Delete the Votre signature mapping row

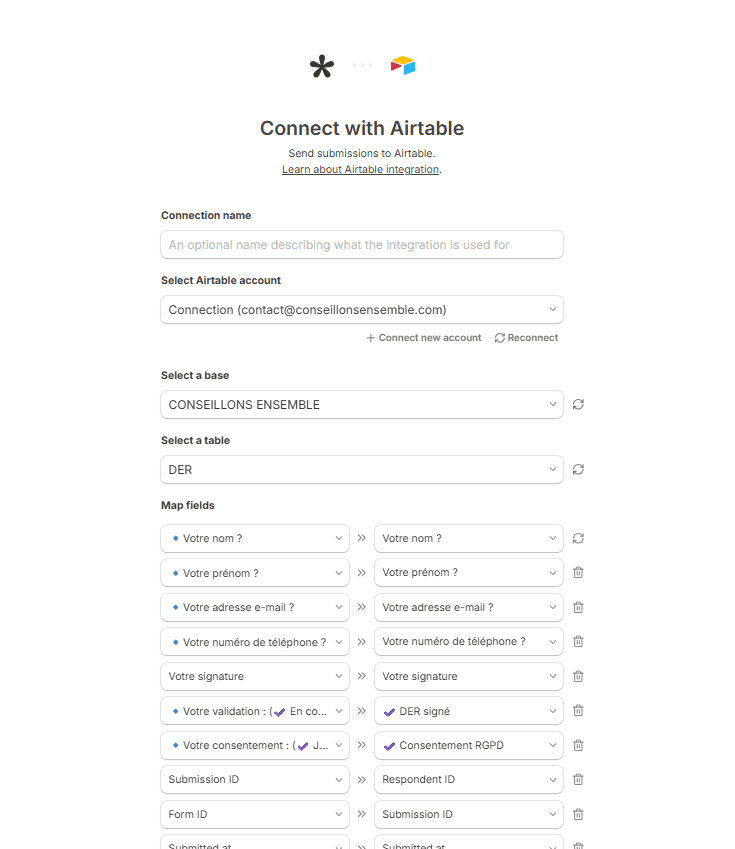578,676
